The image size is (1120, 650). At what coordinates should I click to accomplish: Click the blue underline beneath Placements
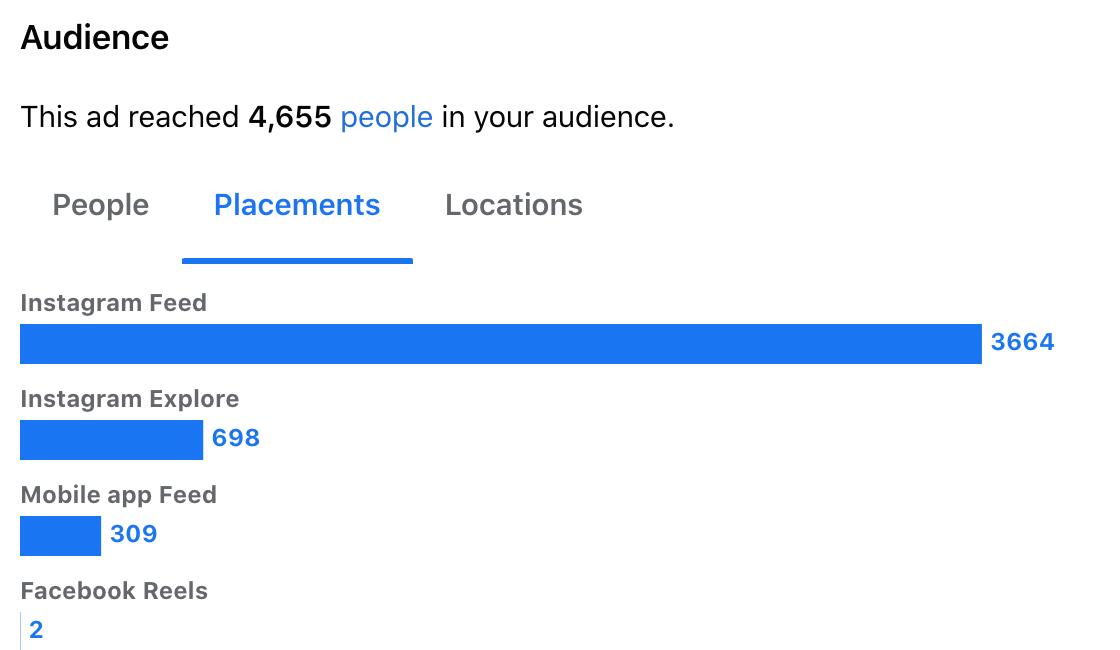(x=297, y=261)
